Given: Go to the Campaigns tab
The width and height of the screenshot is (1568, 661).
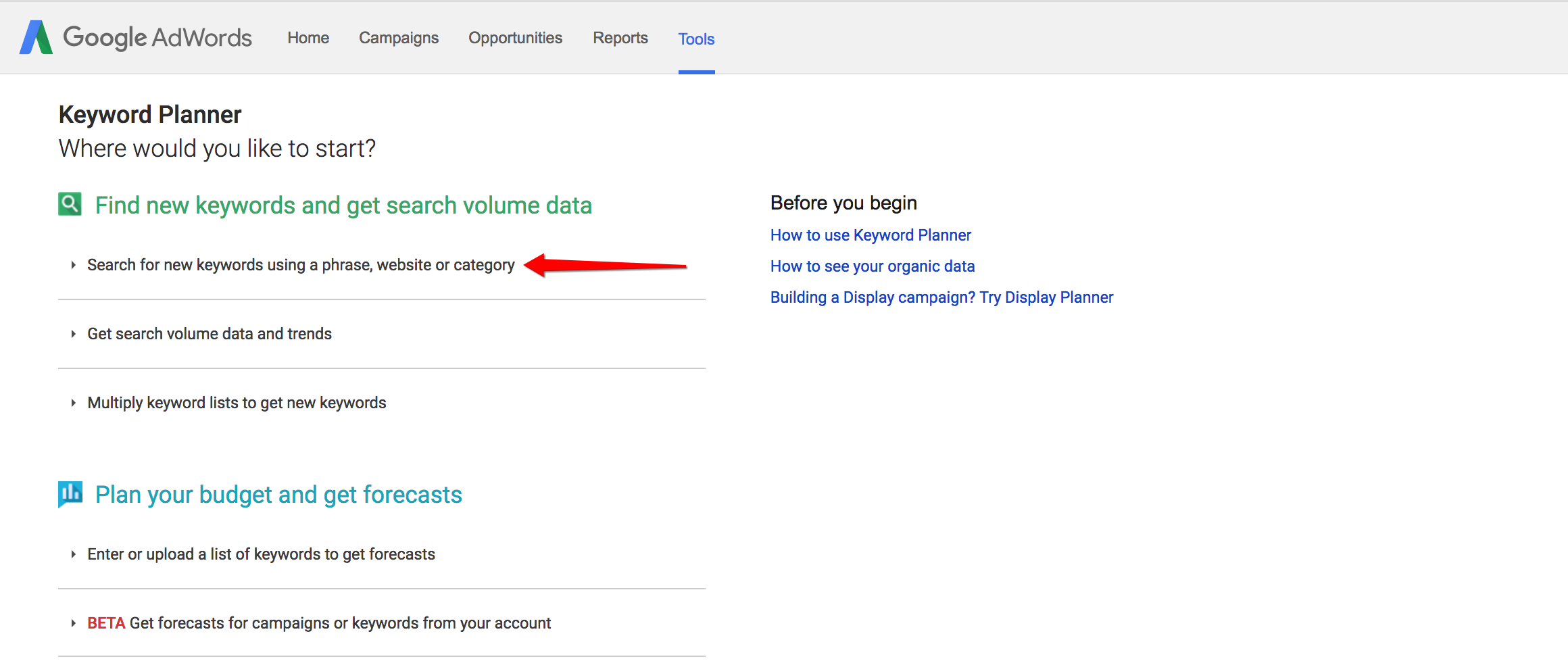Looking at the screenshot, I should click(399, 38).
